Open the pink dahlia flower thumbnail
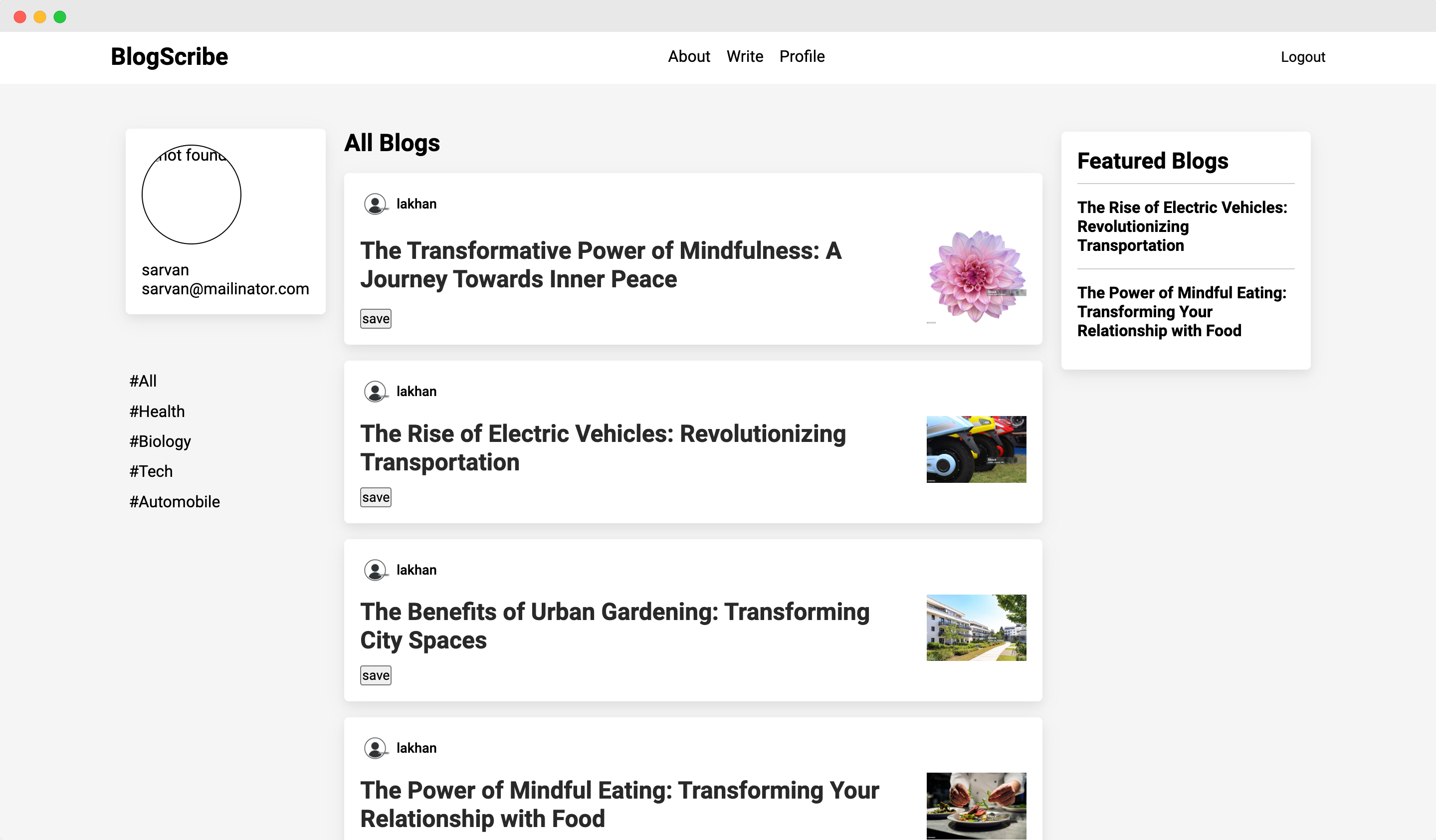1436x840 pixels. click(976, 277)
